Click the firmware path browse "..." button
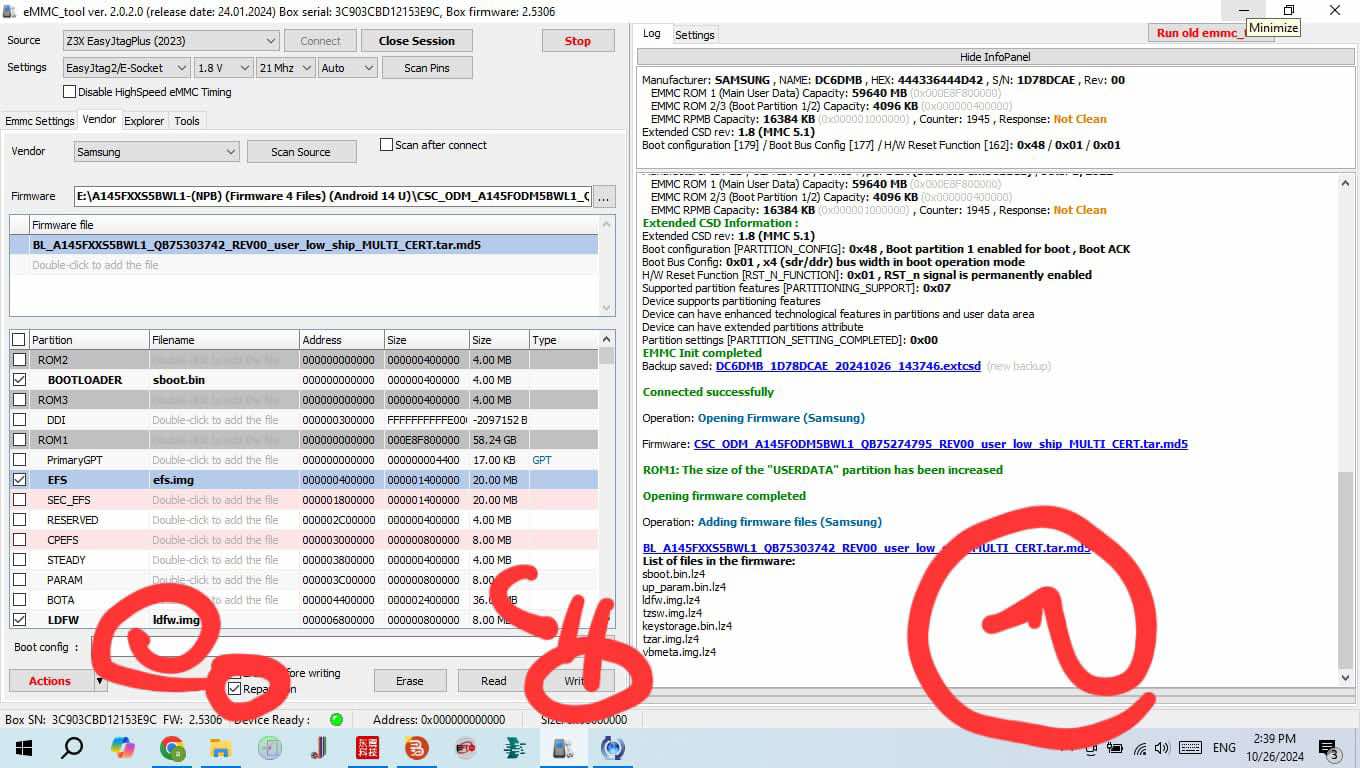 (x=604, y=197)
